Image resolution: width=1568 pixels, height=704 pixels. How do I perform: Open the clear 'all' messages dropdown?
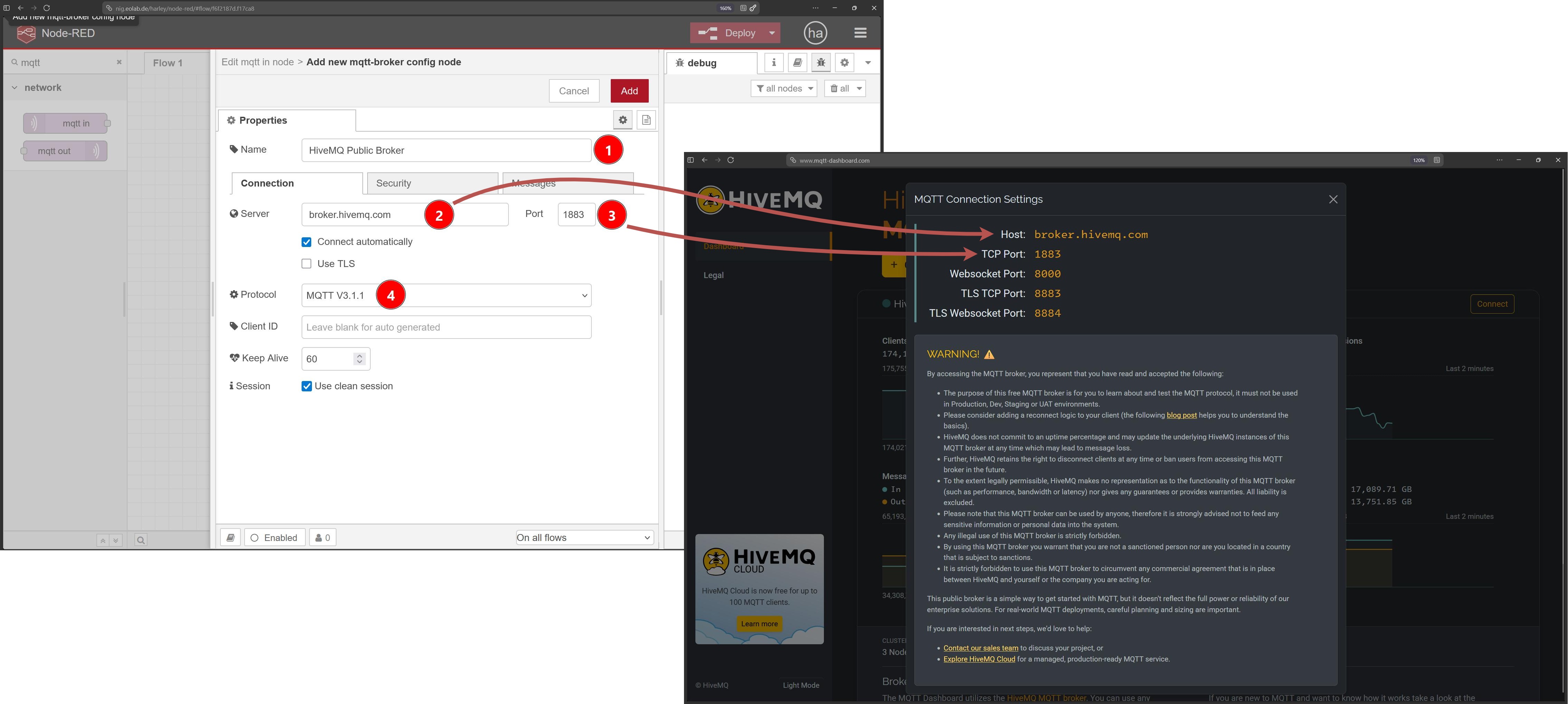point(845,89)
